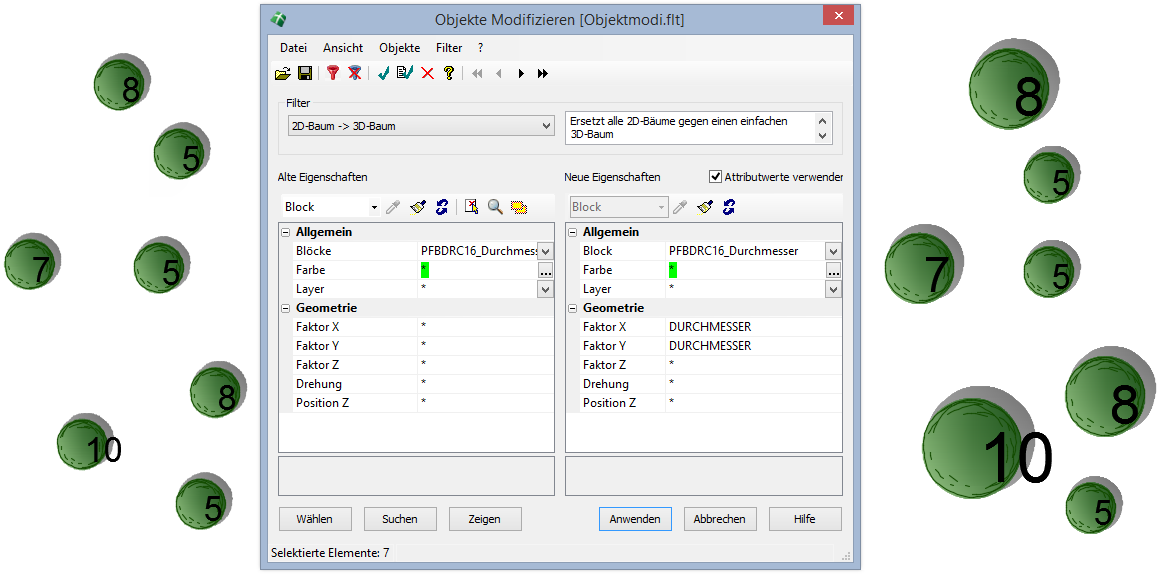Click the crossed-out funnel delete filter icon
The height and width of the screenshot is (575, 1161).
tap(354, 73)
